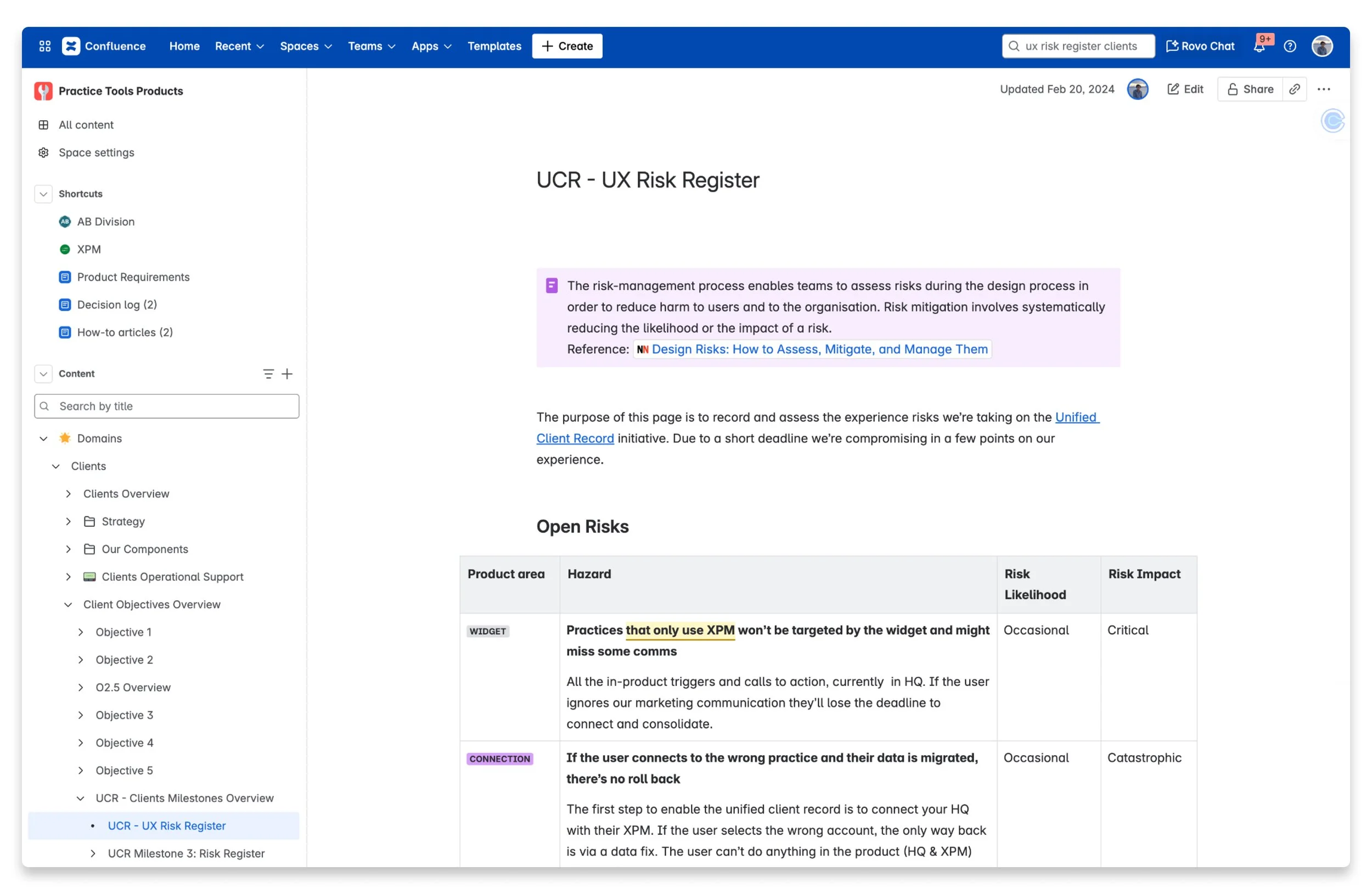Open the Design Risks reference link
The height and width of the screenshot is (894, 1372).
tap(819, 349)
